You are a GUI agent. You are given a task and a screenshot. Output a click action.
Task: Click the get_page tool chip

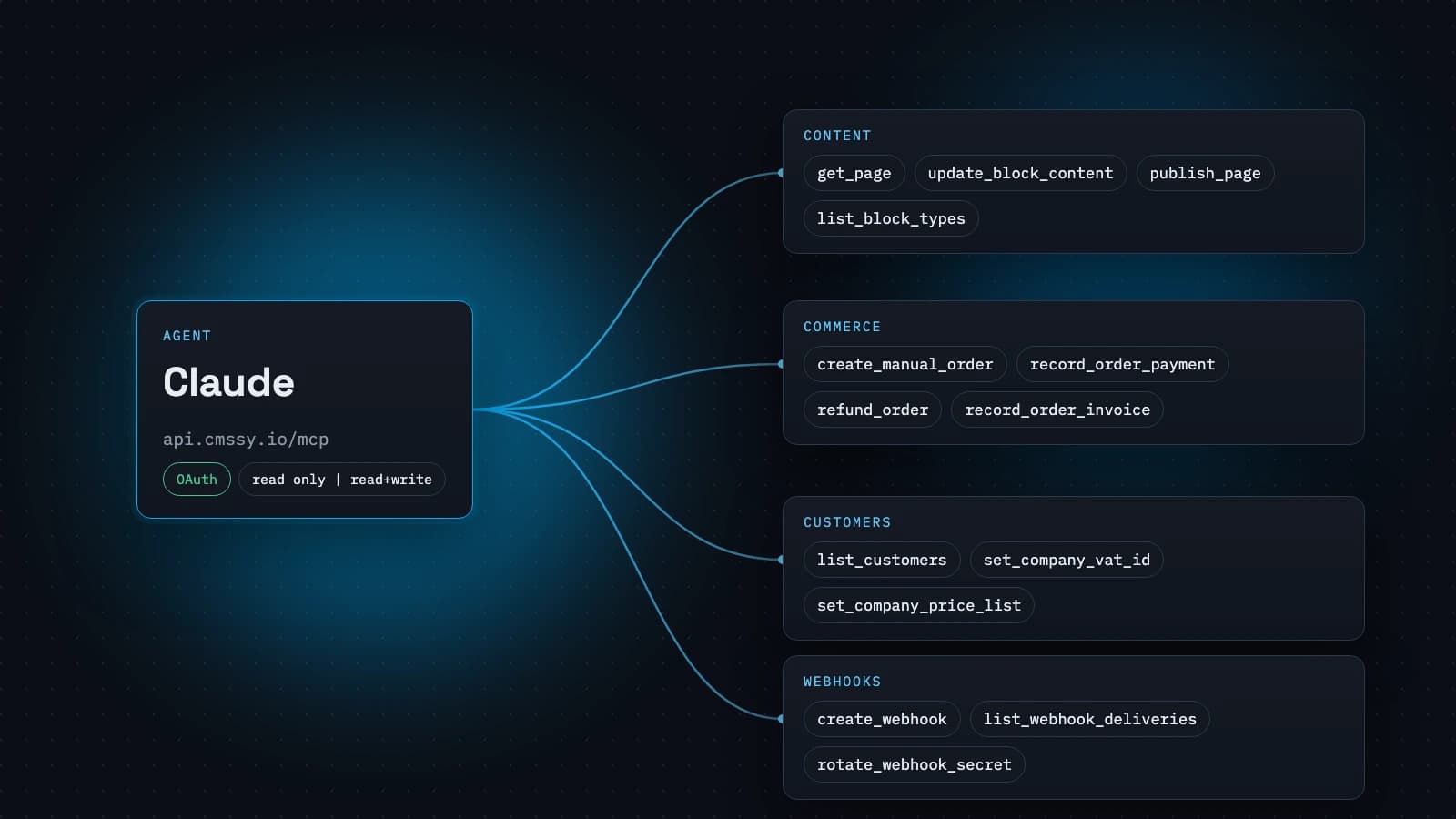tap(854, 173)
